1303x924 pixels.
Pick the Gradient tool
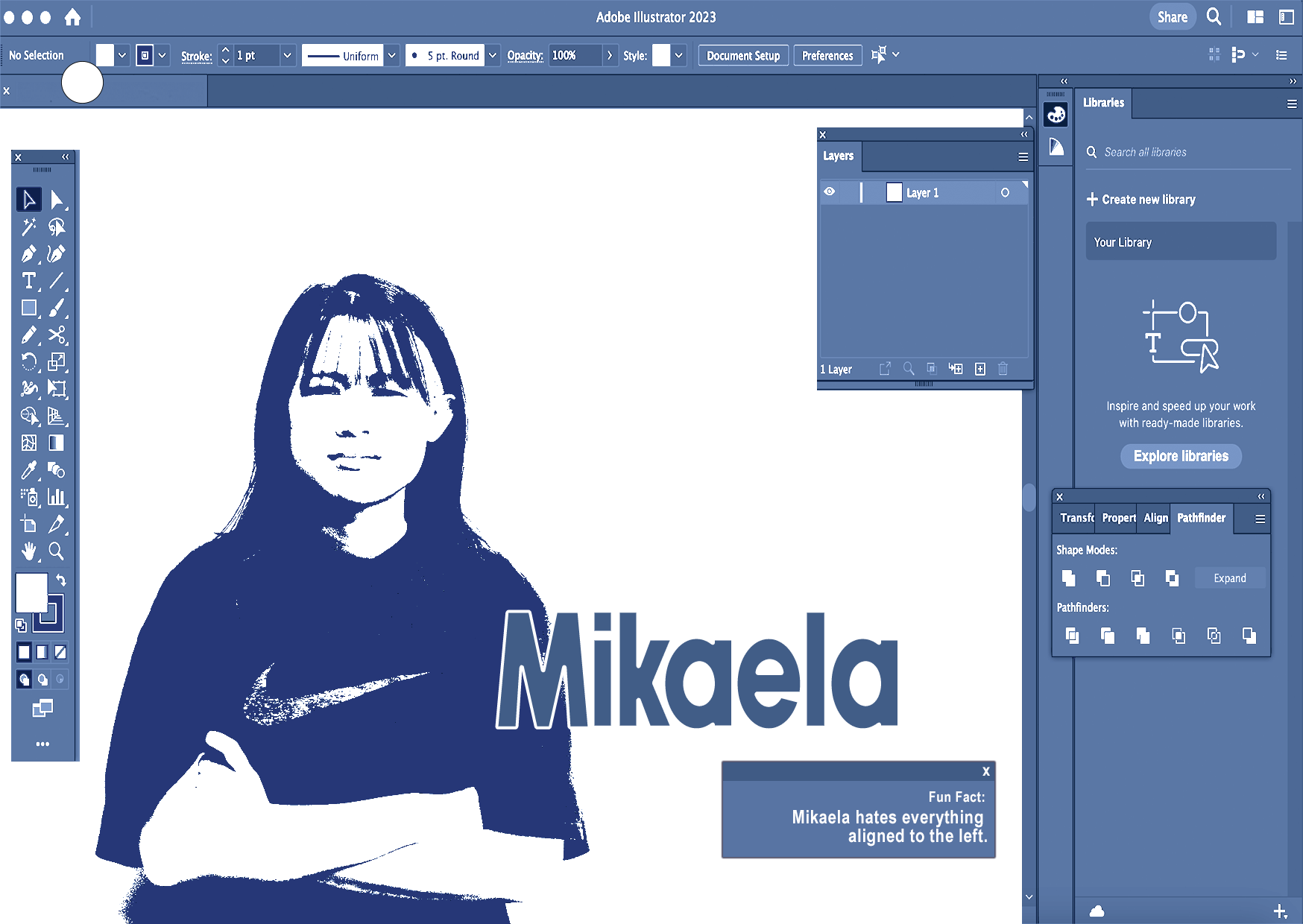[57, 443]
